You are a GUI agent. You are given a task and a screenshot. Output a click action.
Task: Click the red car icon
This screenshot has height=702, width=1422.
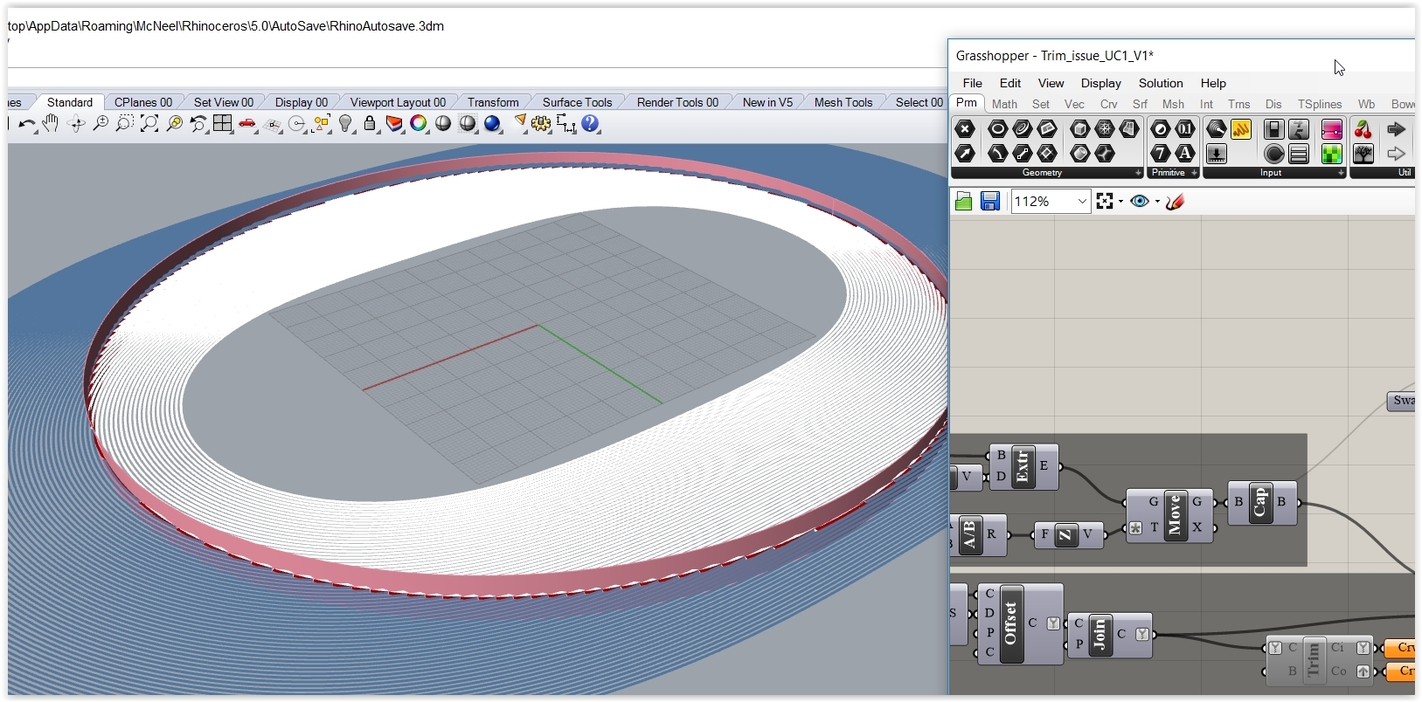click(247, 124)
